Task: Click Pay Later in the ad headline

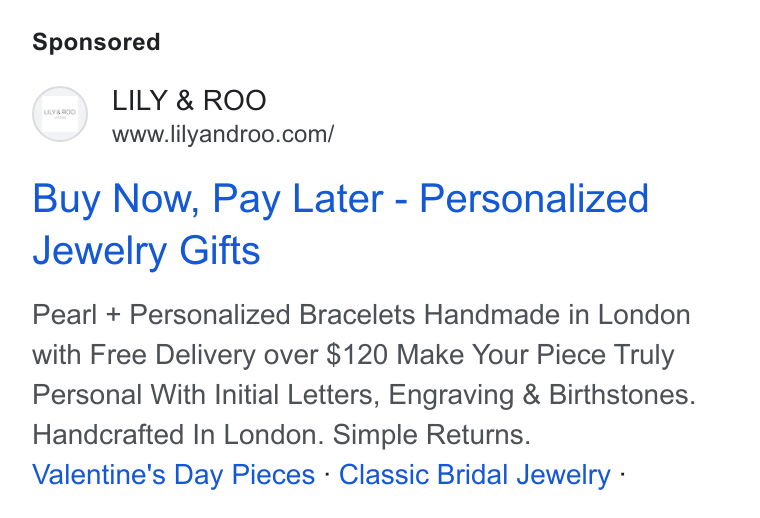Action: pyautogui.click(x=298, y=198)
